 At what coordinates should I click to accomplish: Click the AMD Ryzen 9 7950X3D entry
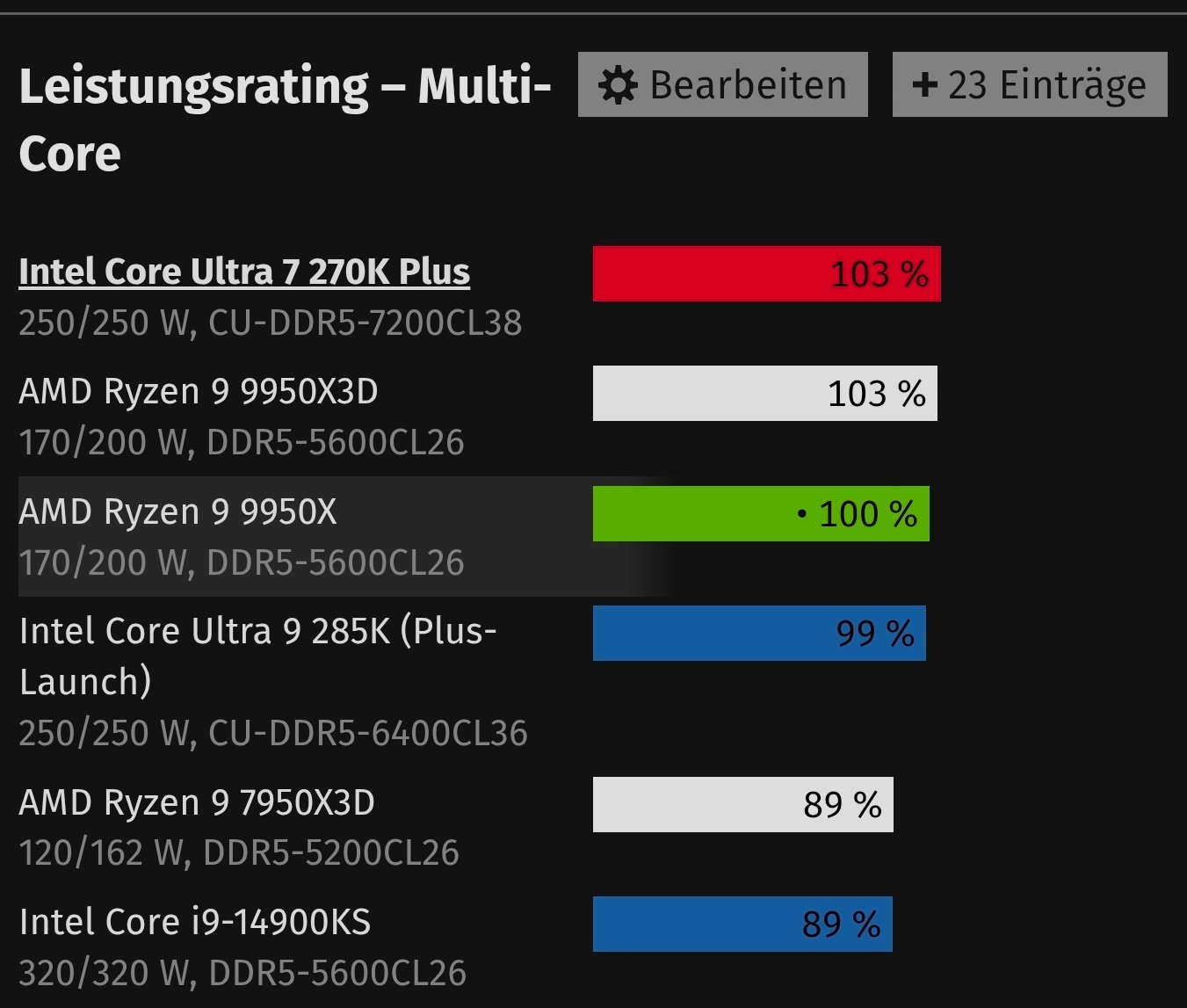point(197,802)
